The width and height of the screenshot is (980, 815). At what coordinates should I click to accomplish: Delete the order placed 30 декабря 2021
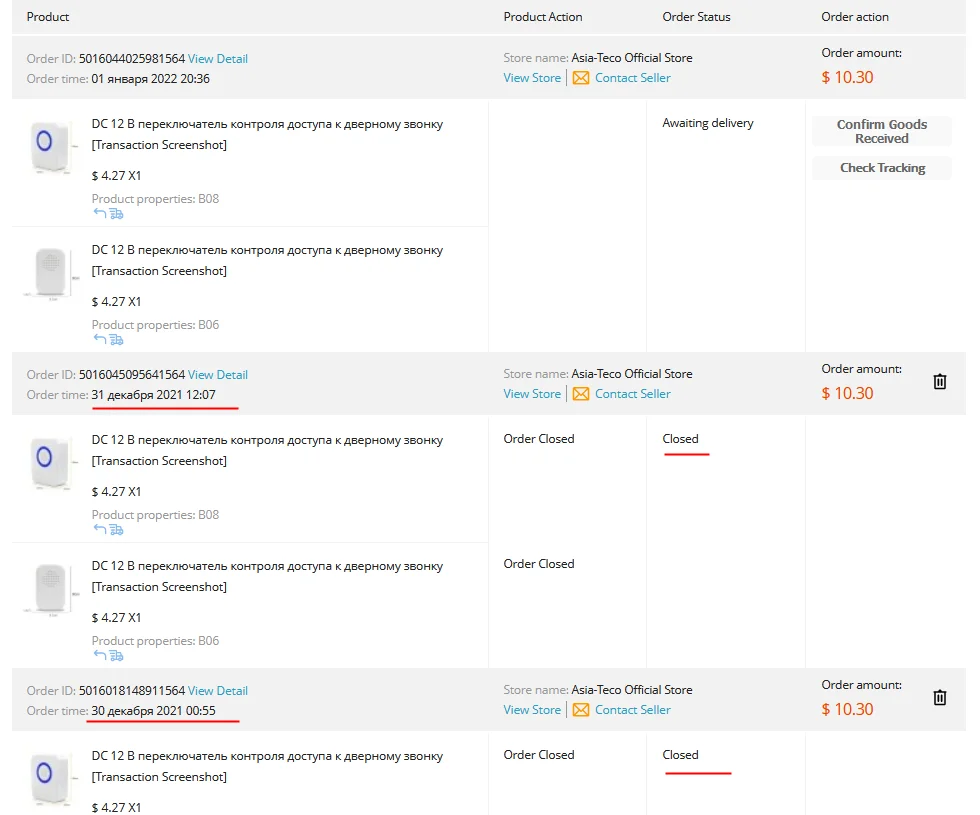pyautogui.click(x=940, y=697)
